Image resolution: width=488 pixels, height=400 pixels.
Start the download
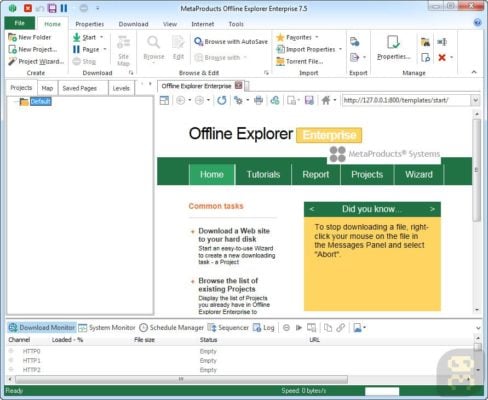84,37
